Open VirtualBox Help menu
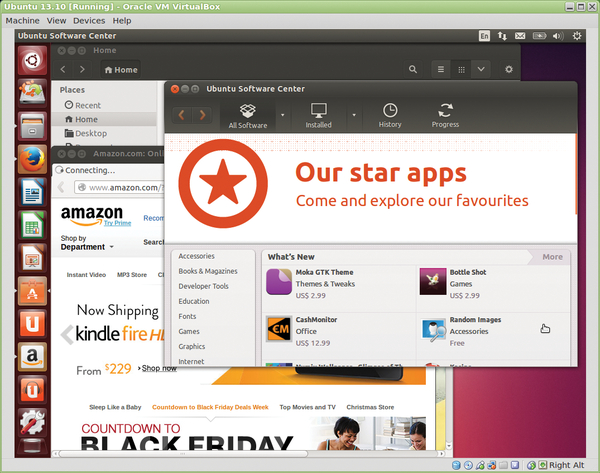The image size is (600, 473). (122, 21)
